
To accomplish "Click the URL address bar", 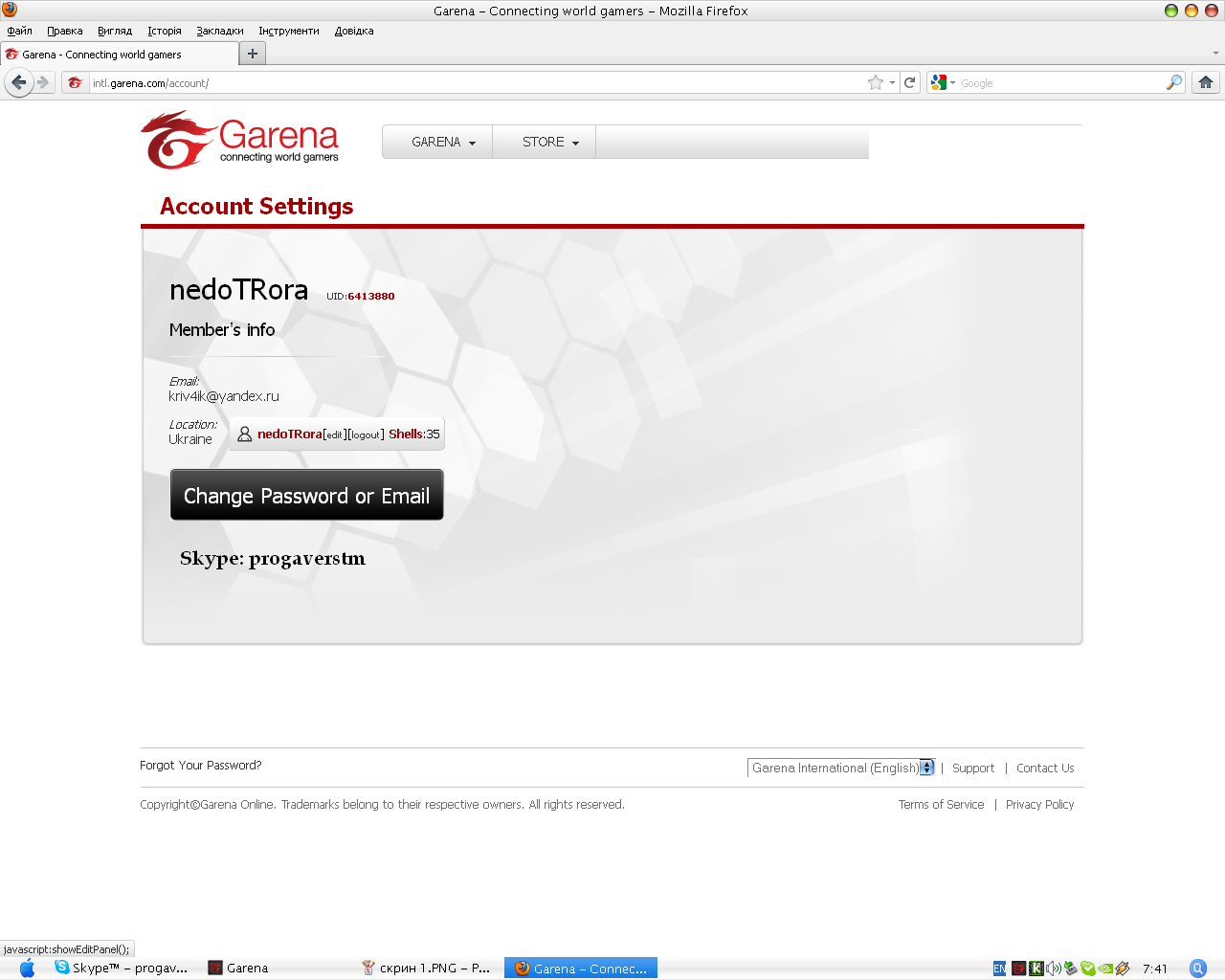I will coord(477,83).
